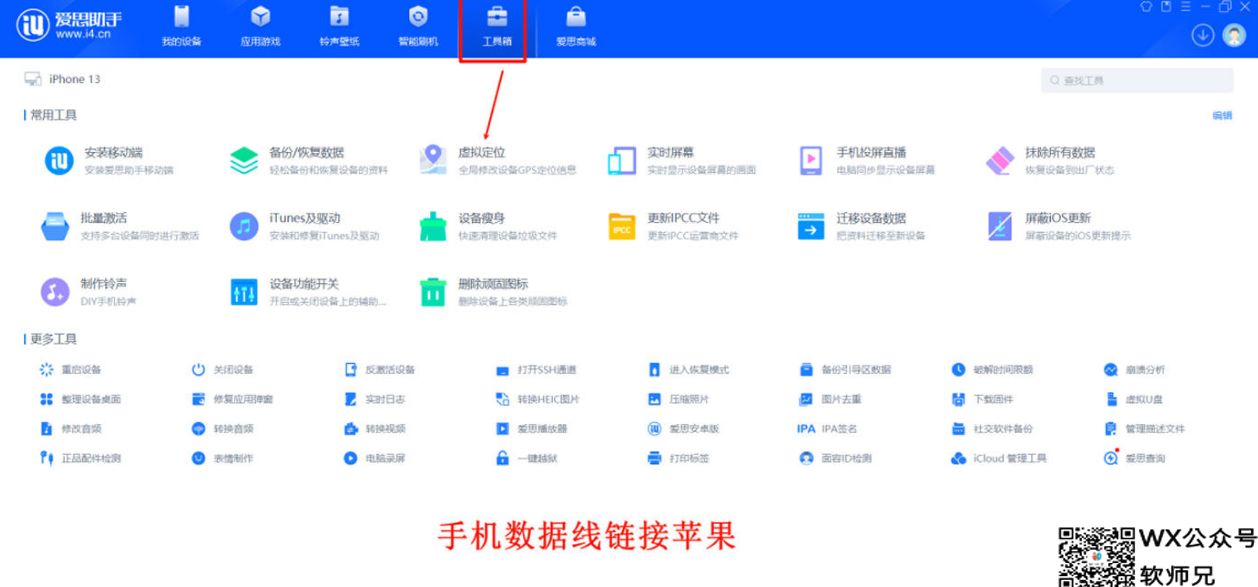Open 社交软件备份 tool
1258x587 pixels.
(x=993, y=429)
